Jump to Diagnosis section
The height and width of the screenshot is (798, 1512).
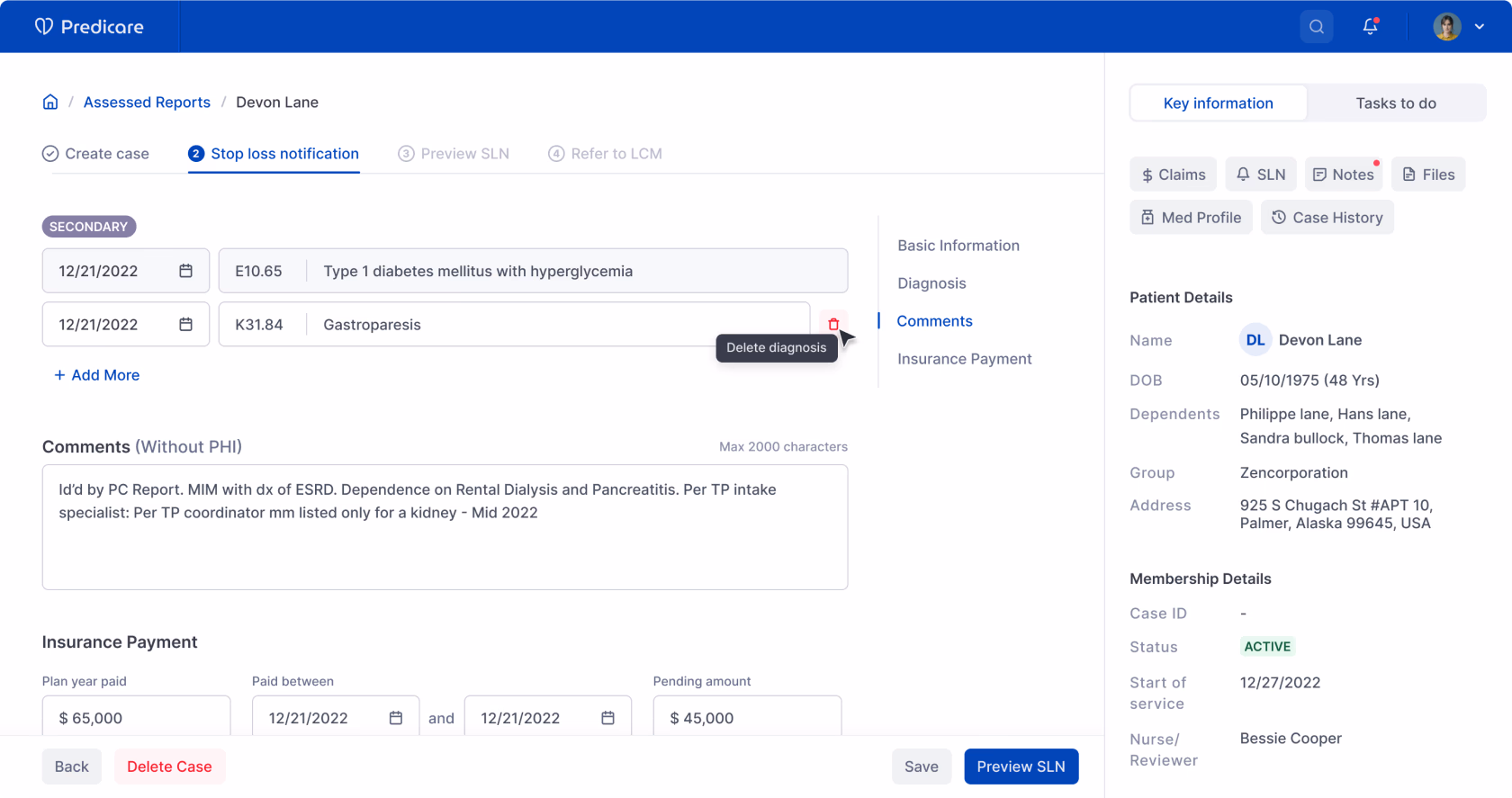point(931,283)
